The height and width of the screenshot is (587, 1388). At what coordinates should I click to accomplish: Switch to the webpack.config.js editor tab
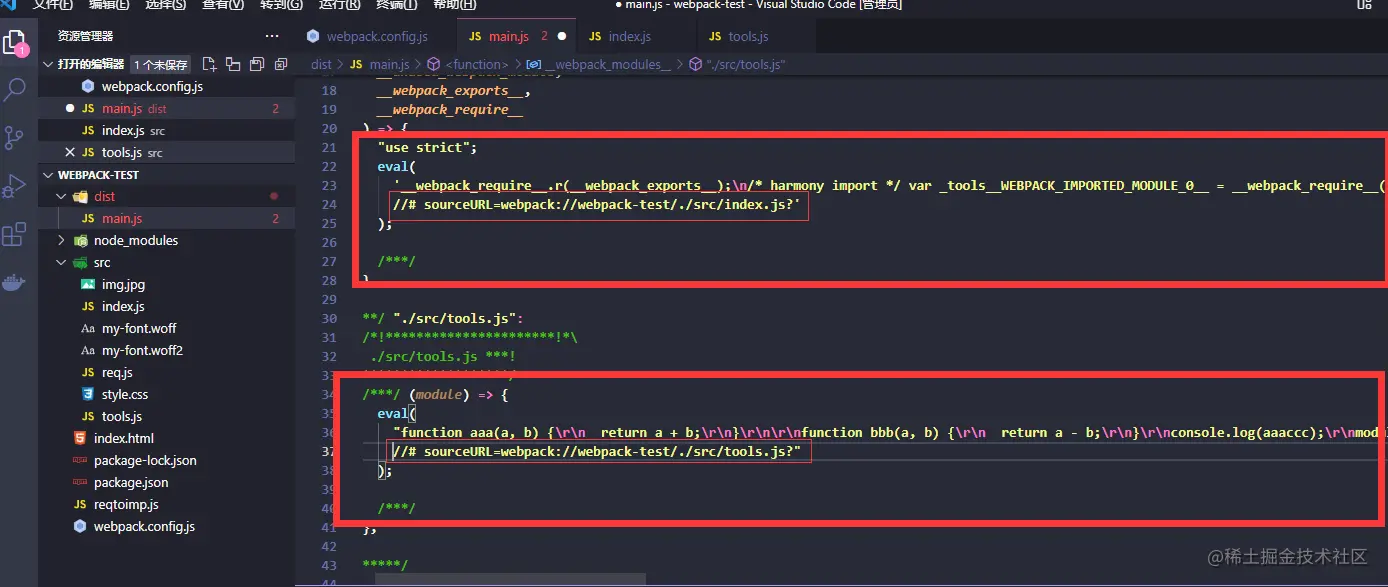(375, 36)
